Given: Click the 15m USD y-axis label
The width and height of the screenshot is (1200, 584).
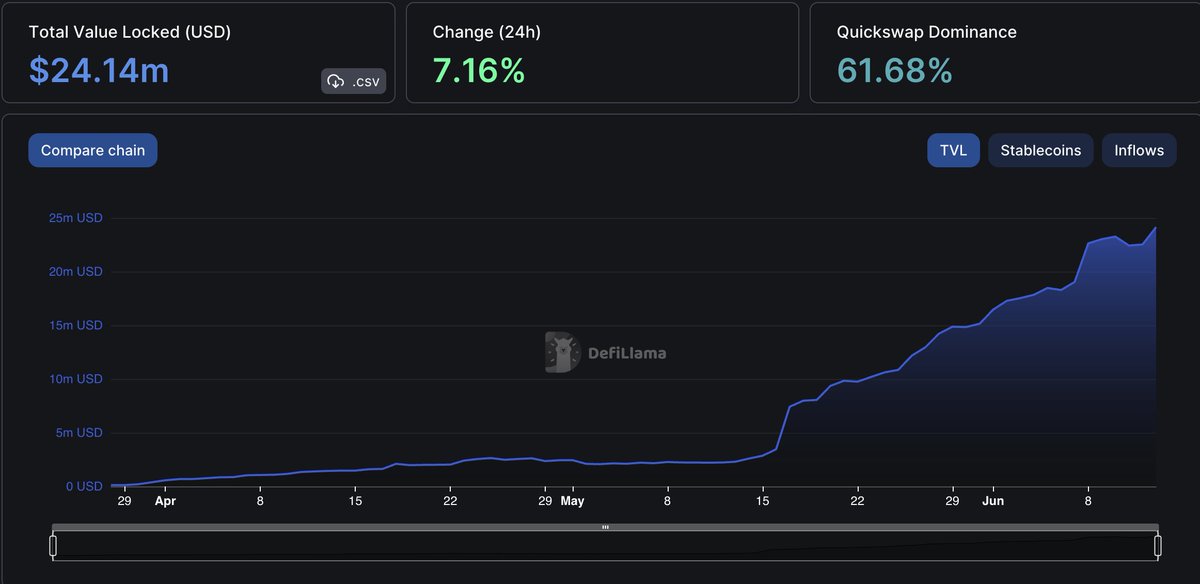Looking at the screenshot, I should point(77,325).
